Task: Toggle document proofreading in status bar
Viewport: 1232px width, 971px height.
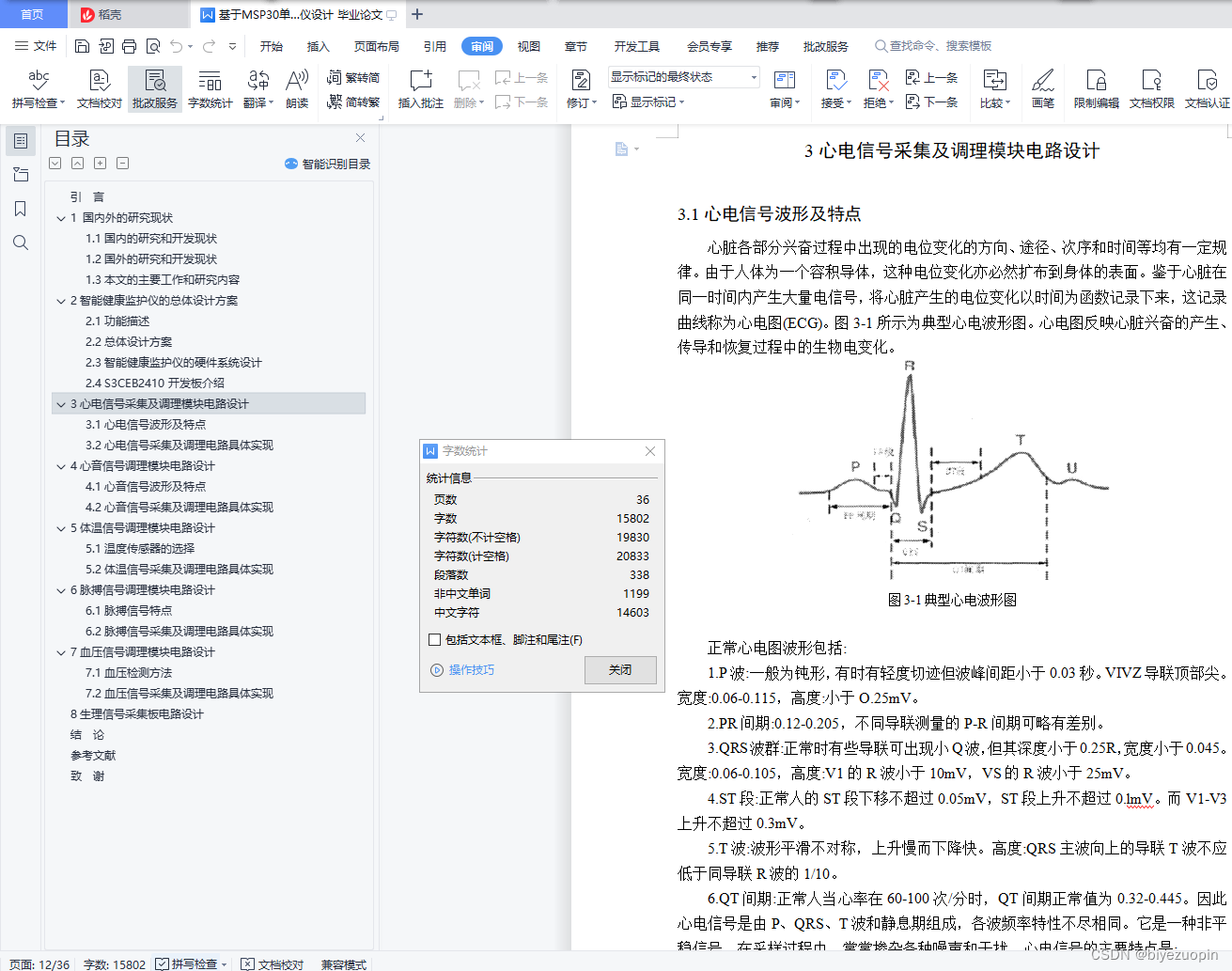Action: pyautogui.click(x=273, y=964)
